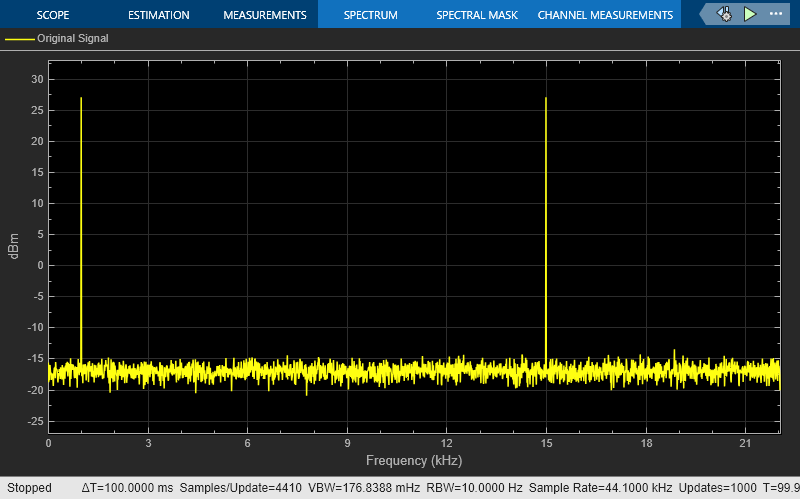Open the CHANNEL MEASUREMENTS tab
Viewport: 800px width, 499px height.
point(605,15)
